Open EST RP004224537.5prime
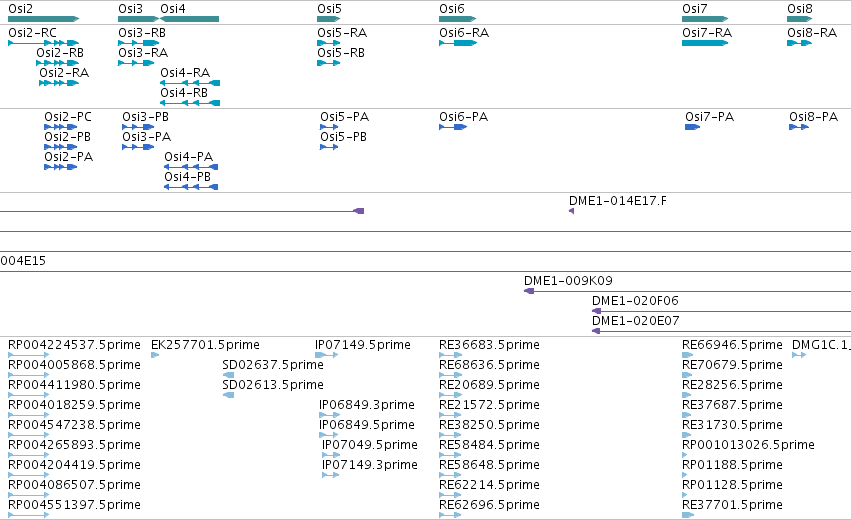The height and width of the screenshot is (520, 851). [x=74, y=345]
